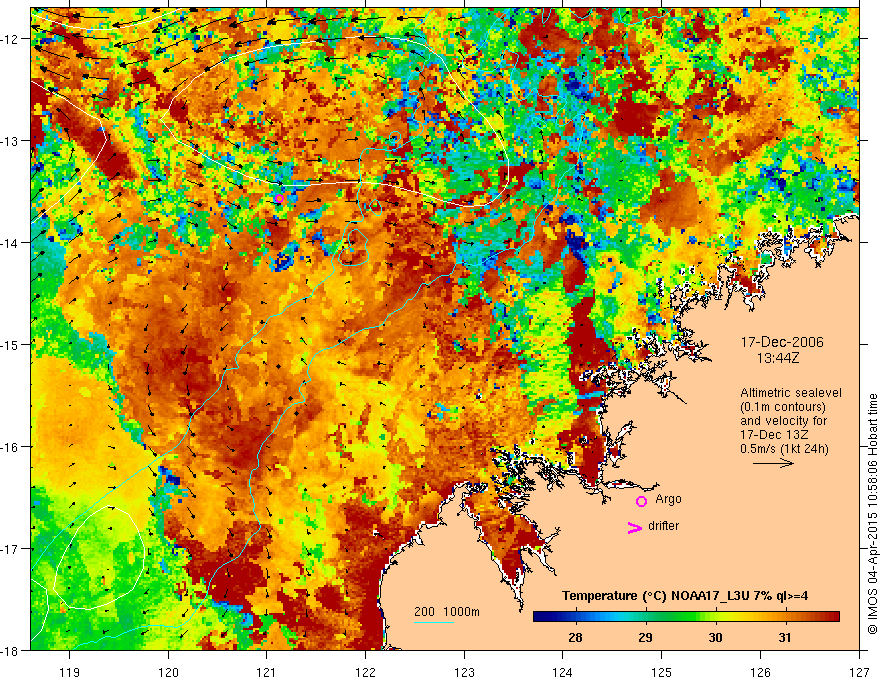Click the cyan isobath legend line
The image size is (880, 680).
[434, 622]
